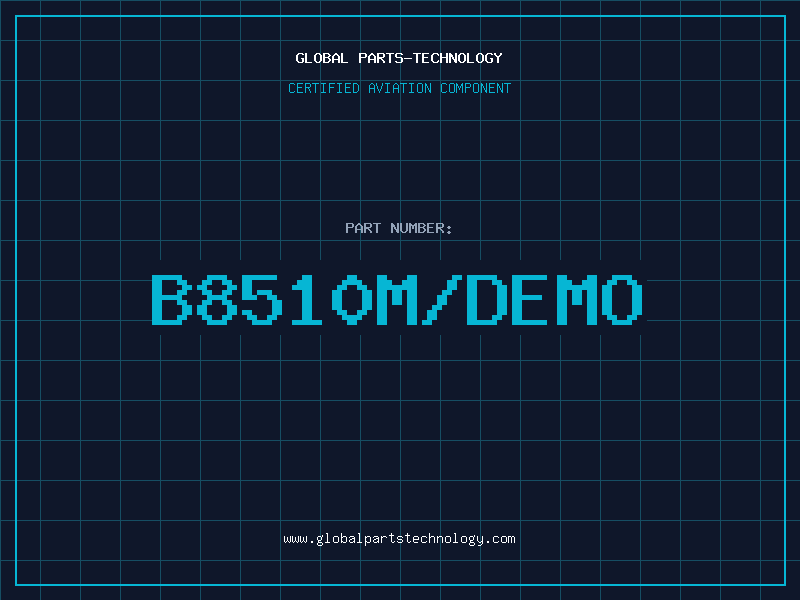Click the CERTIFIED AVIATION COMPONENT subtitle
Screen dimensions: 800x600
coord(399,88)
